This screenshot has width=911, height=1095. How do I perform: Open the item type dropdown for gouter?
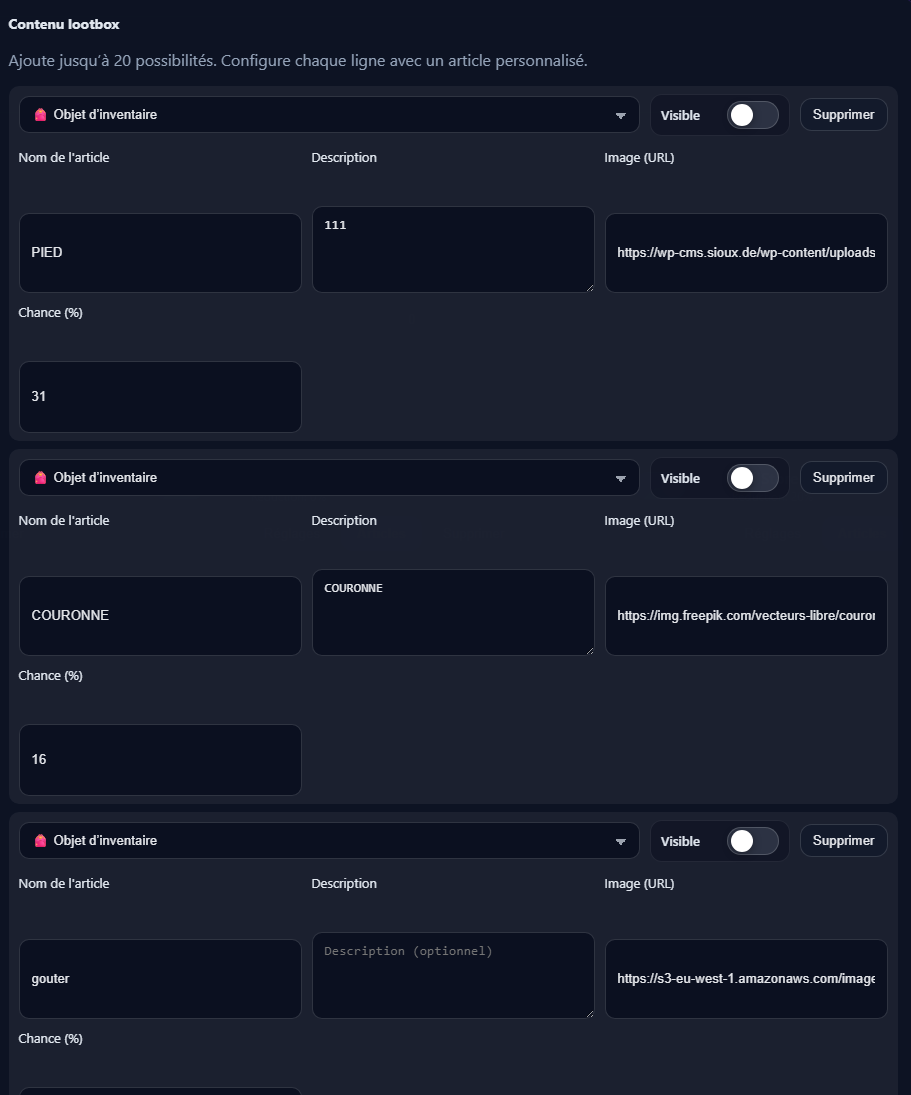[329, 841]
